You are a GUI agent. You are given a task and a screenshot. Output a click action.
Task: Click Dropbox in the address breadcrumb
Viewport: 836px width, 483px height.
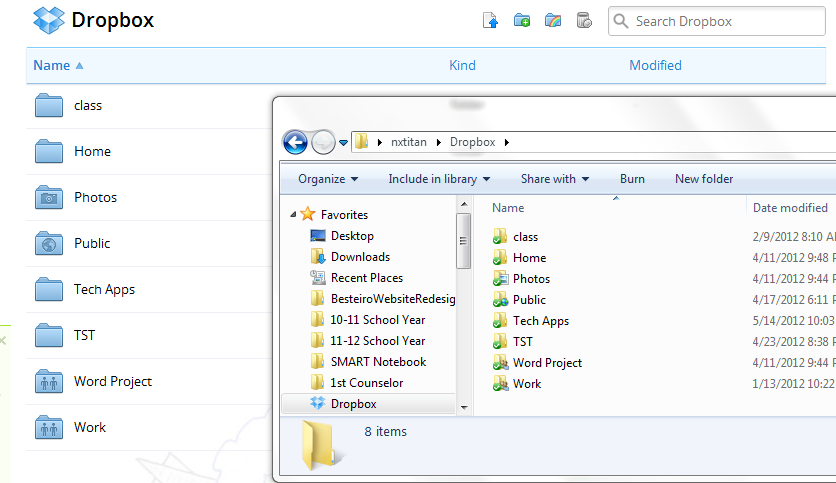472,142
